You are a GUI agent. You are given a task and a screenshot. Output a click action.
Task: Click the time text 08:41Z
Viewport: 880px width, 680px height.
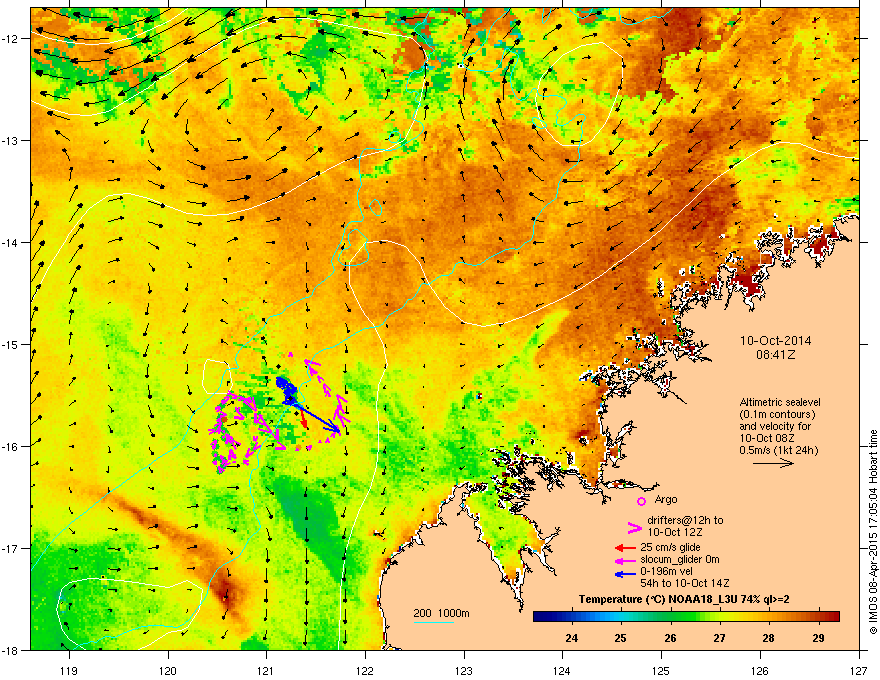776,355
